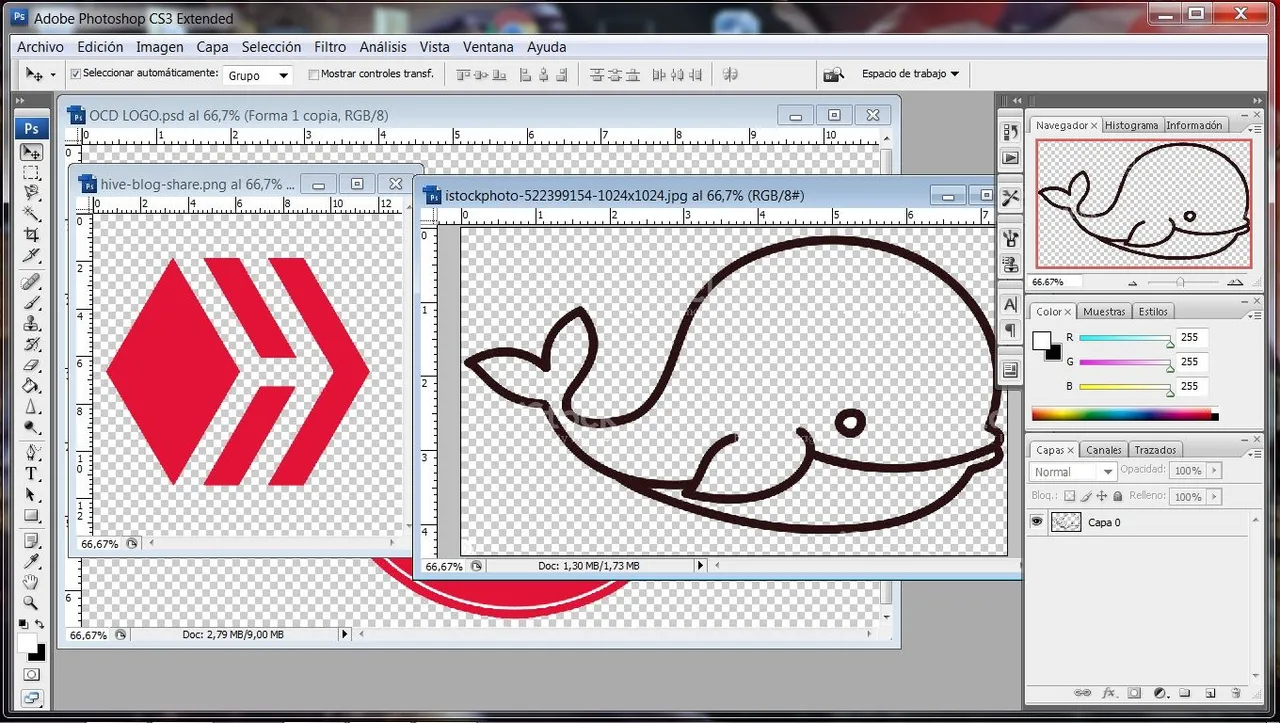
Task: Create a new adjustment layer icon
Action: [x=1160, y=692]
